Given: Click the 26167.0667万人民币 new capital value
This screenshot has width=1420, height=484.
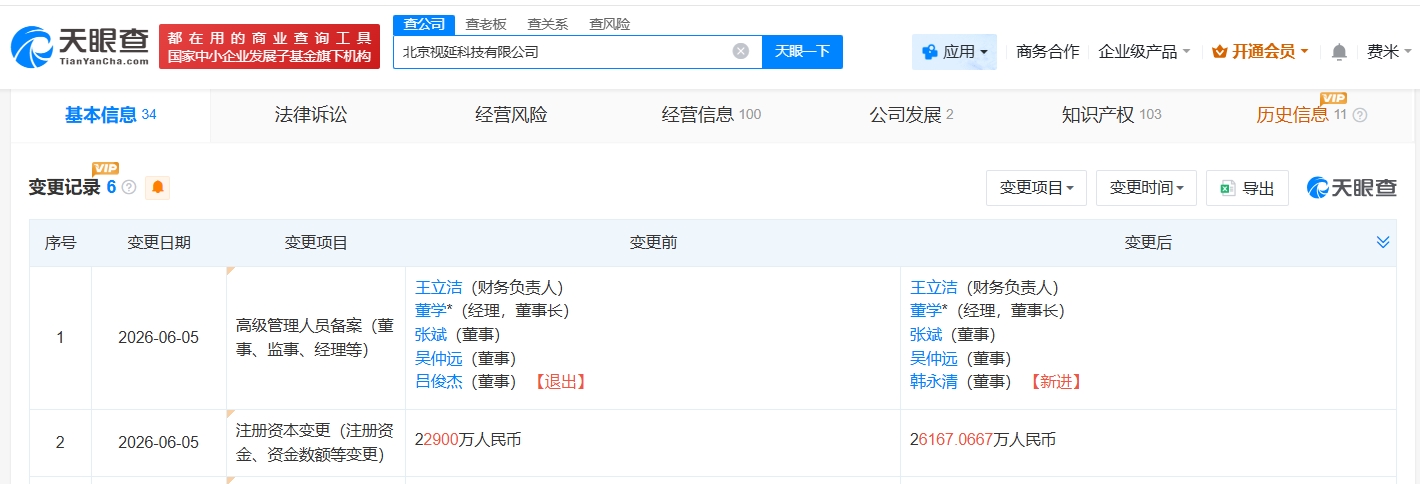Looking at the screenshot, I should (983, 439).
